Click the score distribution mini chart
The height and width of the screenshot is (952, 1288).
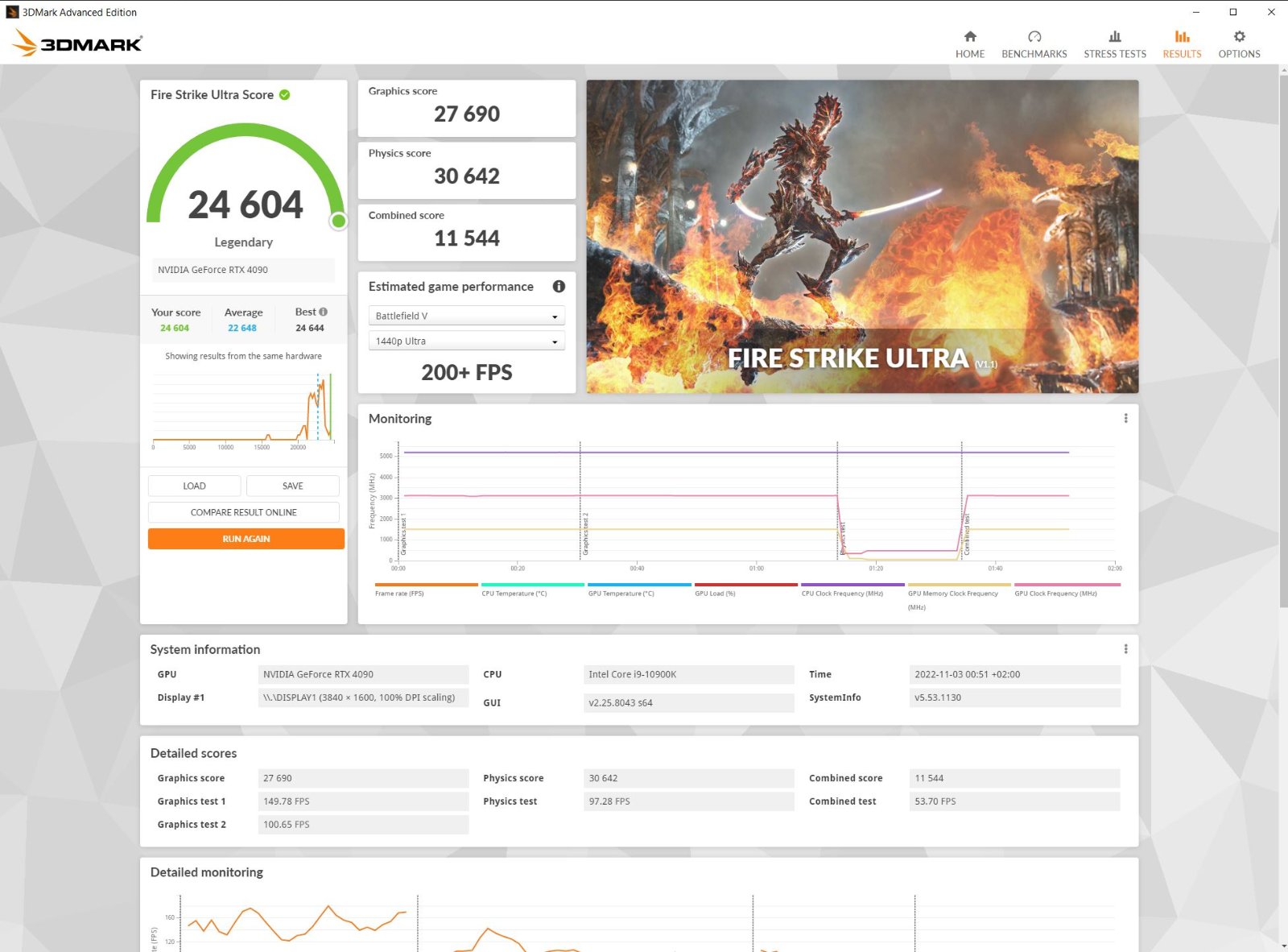(x=243, y=409)
